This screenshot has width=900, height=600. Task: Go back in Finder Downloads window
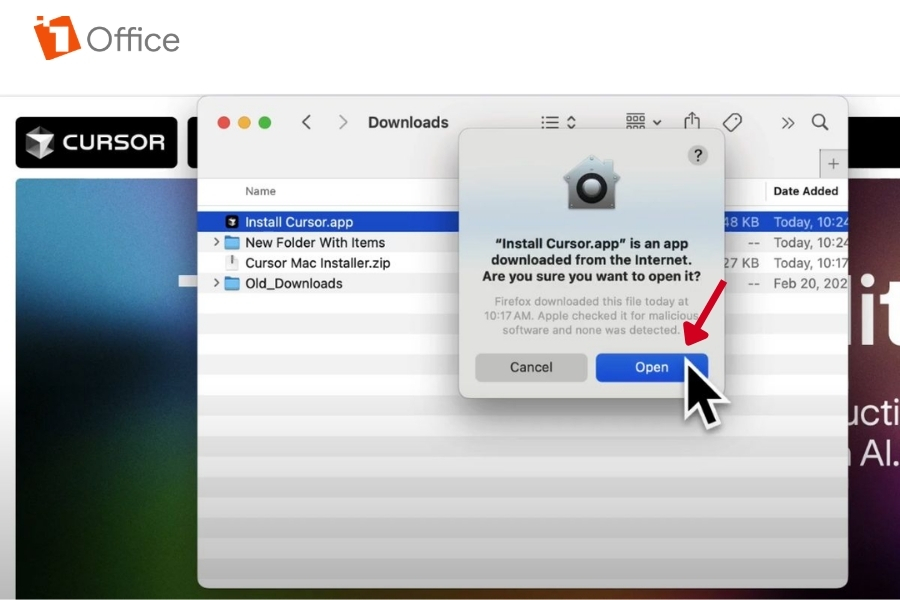point(307,122)
